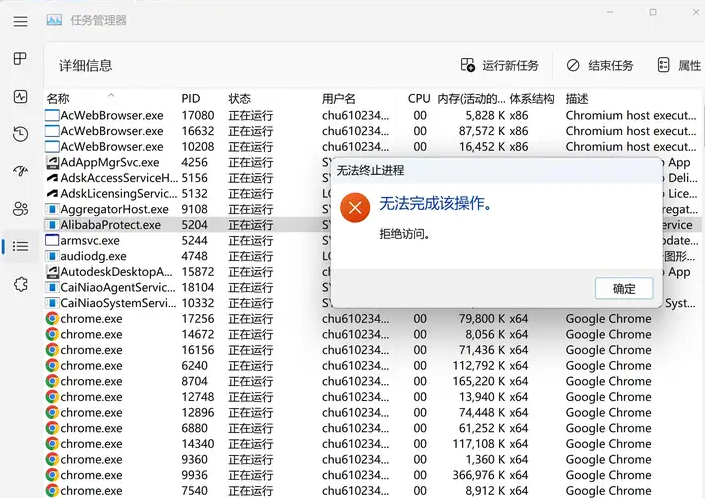Open the Users page icon
The width and height of the screenshot is (705, 498).
coord(20,208)
